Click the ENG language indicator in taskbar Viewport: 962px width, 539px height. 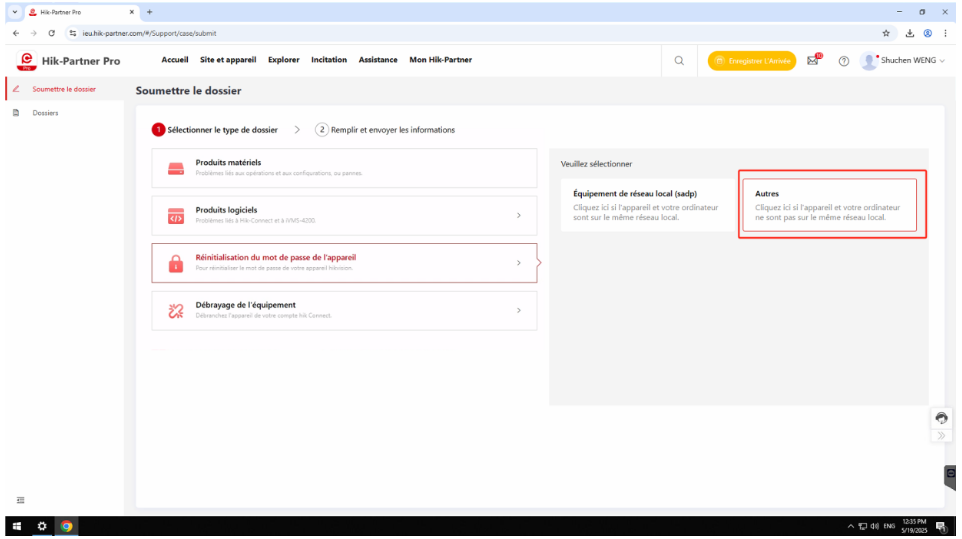point(889,526)
